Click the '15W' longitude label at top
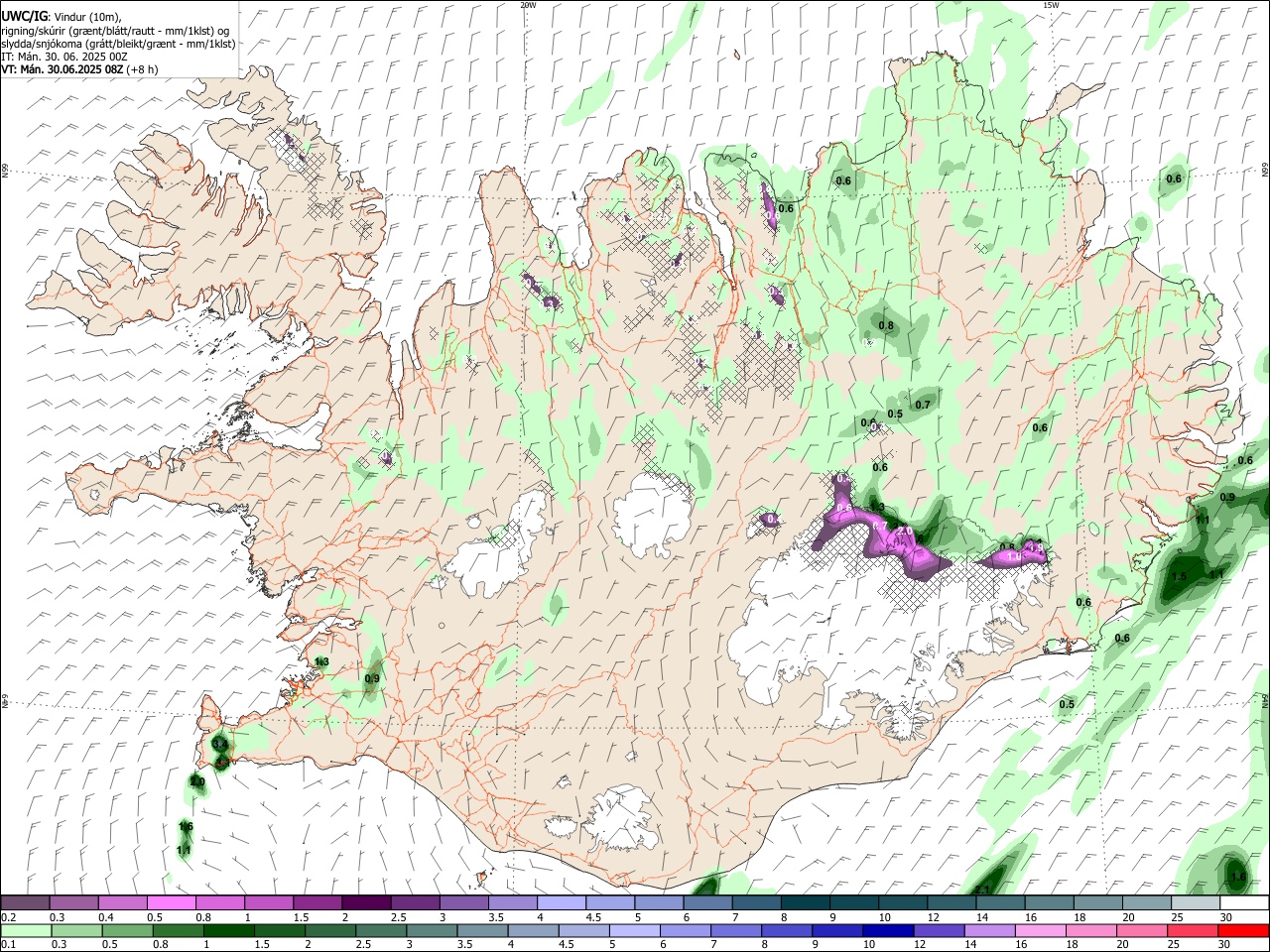 [x=1051, y=5]
